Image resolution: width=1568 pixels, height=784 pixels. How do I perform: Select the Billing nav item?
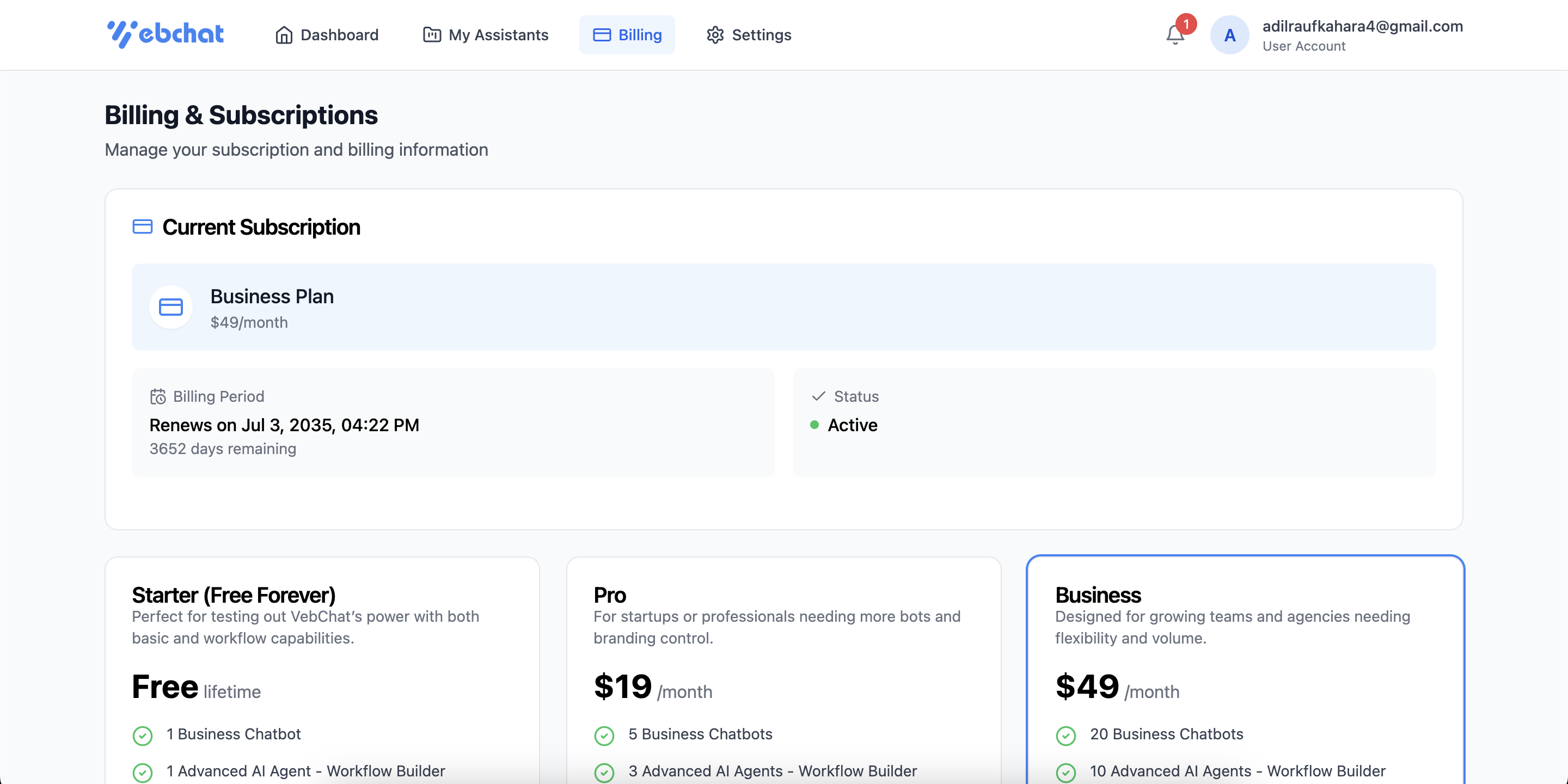[627, 35]
